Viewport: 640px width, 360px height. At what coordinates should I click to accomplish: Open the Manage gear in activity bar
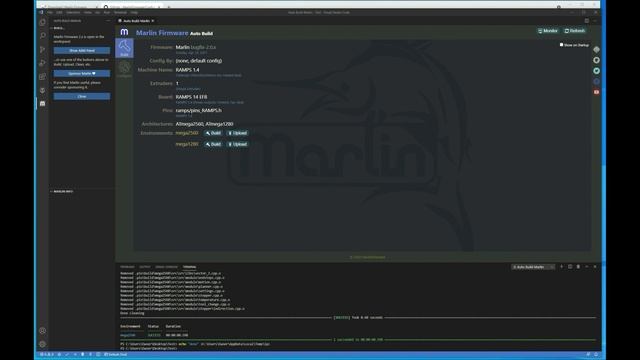click(x=42, y=344)
